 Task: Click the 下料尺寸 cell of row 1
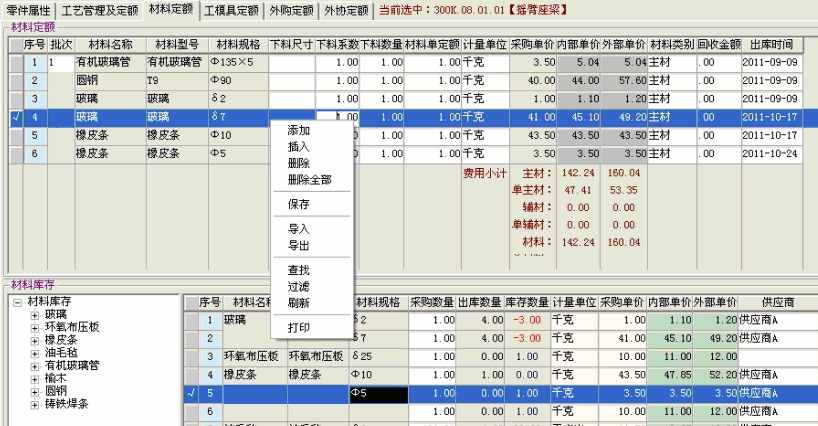292,63
